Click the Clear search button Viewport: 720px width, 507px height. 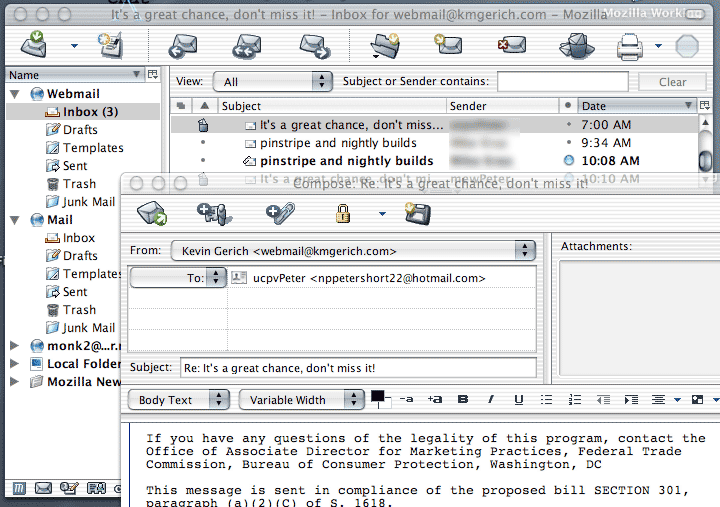[672, 82]
